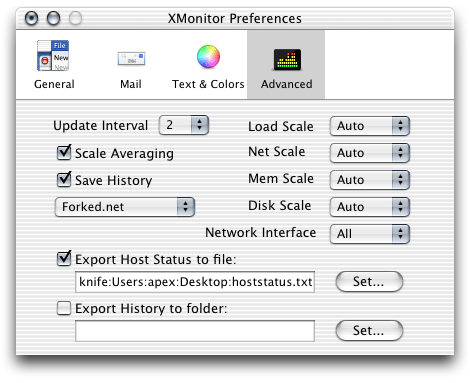Open the Forked.net host dropdown

click(x=125, y=207)
